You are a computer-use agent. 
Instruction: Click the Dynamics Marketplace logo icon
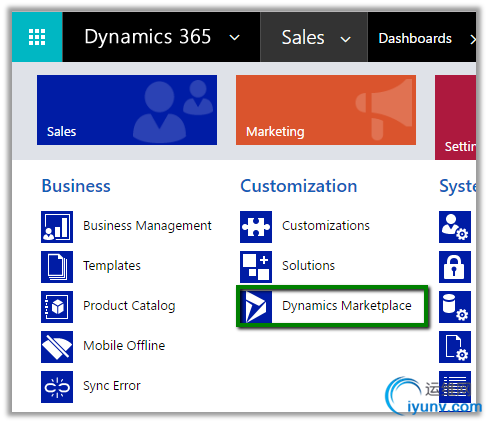coord(256,307)
